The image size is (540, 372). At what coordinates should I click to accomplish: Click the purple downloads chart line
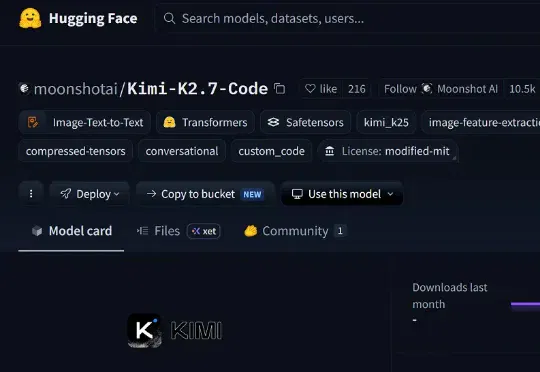(x=525, y=304)
